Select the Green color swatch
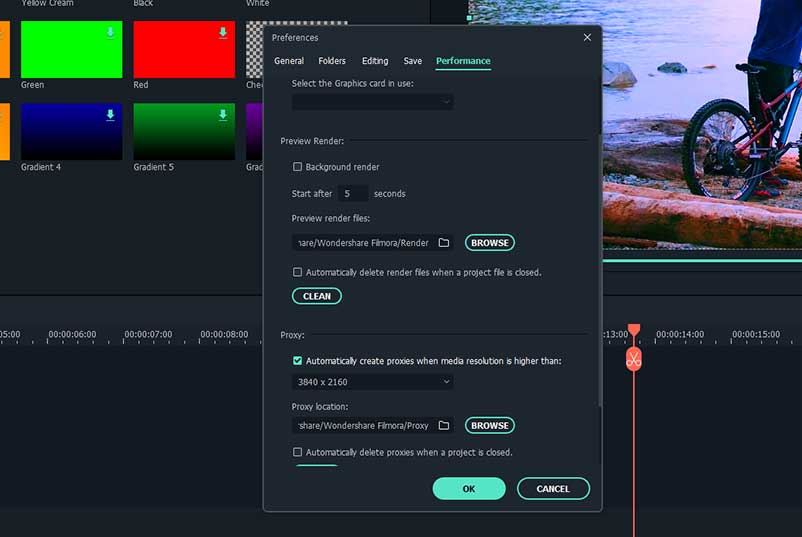This screenshot has width=802, height=537. coord(72,50)
